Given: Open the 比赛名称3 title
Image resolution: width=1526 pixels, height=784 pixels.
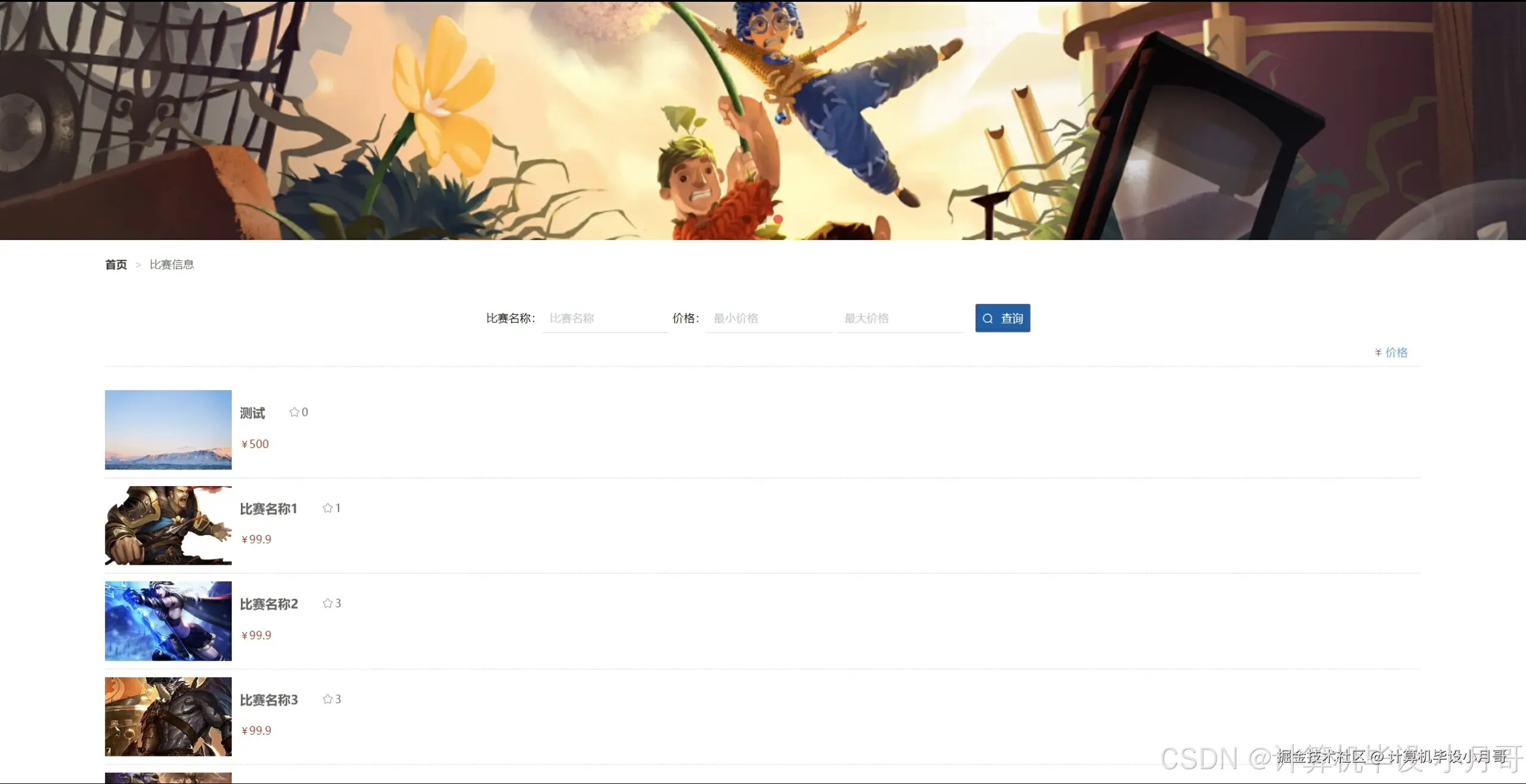Looking at the screenshot, I should (x=269, y=700).
